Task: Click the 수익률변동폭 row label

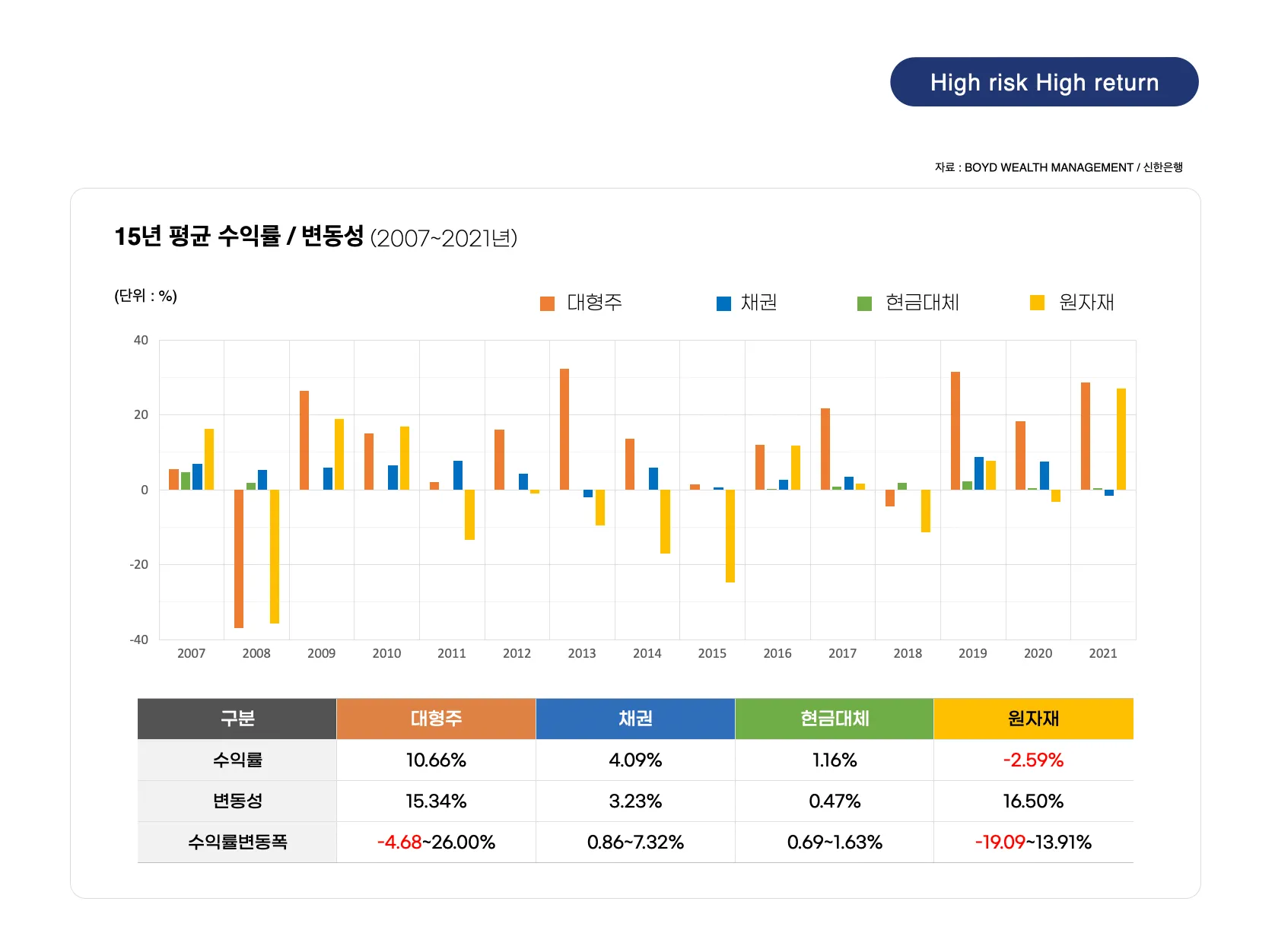Action: pyautogui.click(x=237, y=842)
